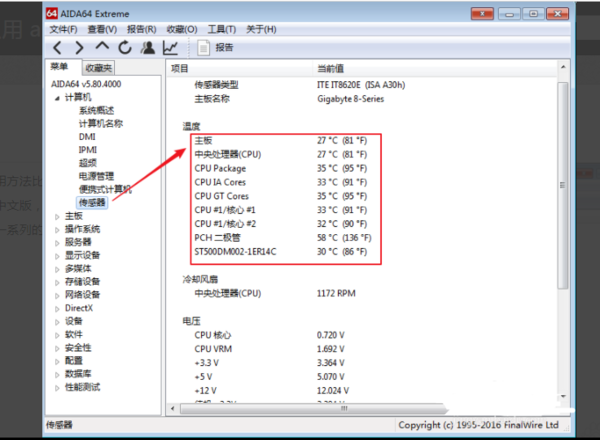Select 计算机名称 in the tree
The height and width of the screenshot is (440, 600).
coord(101,124)
